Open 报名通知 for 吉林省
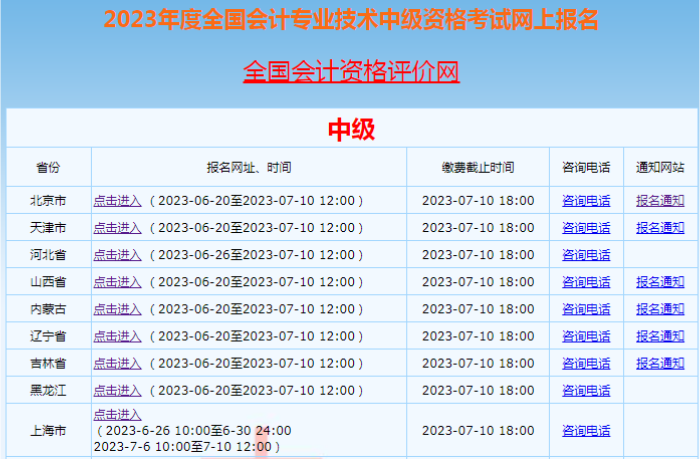 pos(660,363)
